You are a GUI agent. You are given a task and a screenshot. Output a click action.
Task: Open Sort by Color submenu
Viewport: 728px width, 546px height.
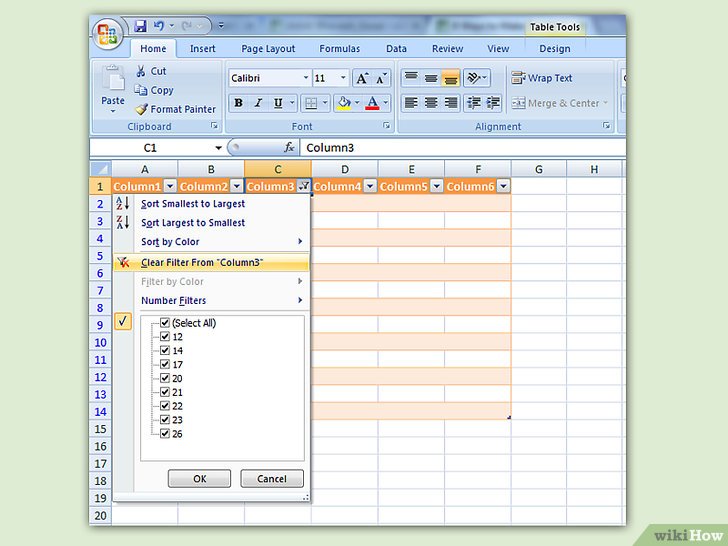pyautogui.click(x=211, y=242)
